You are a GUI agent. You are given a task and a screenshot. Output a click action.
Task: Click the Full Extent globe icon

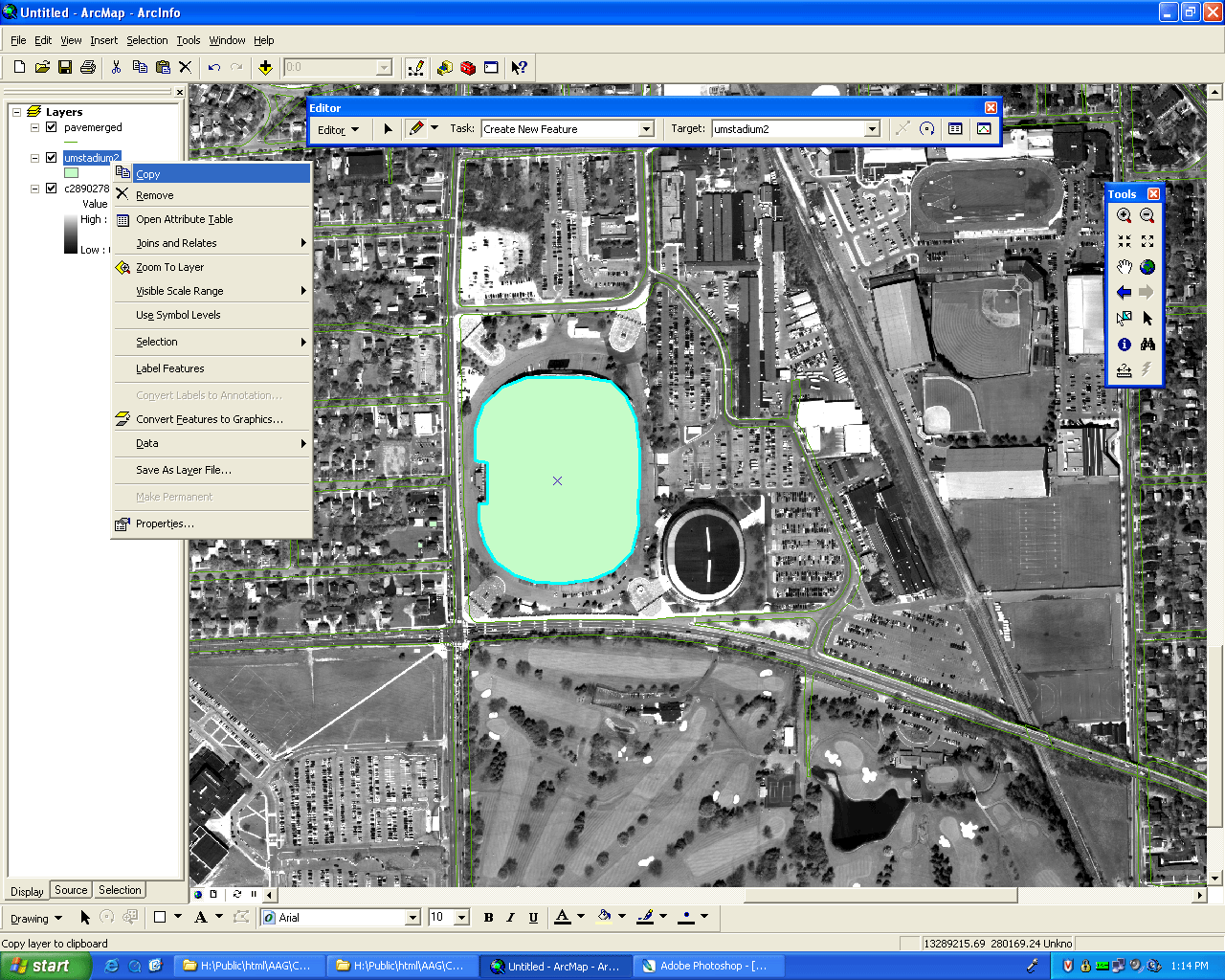coord(1147,267)
